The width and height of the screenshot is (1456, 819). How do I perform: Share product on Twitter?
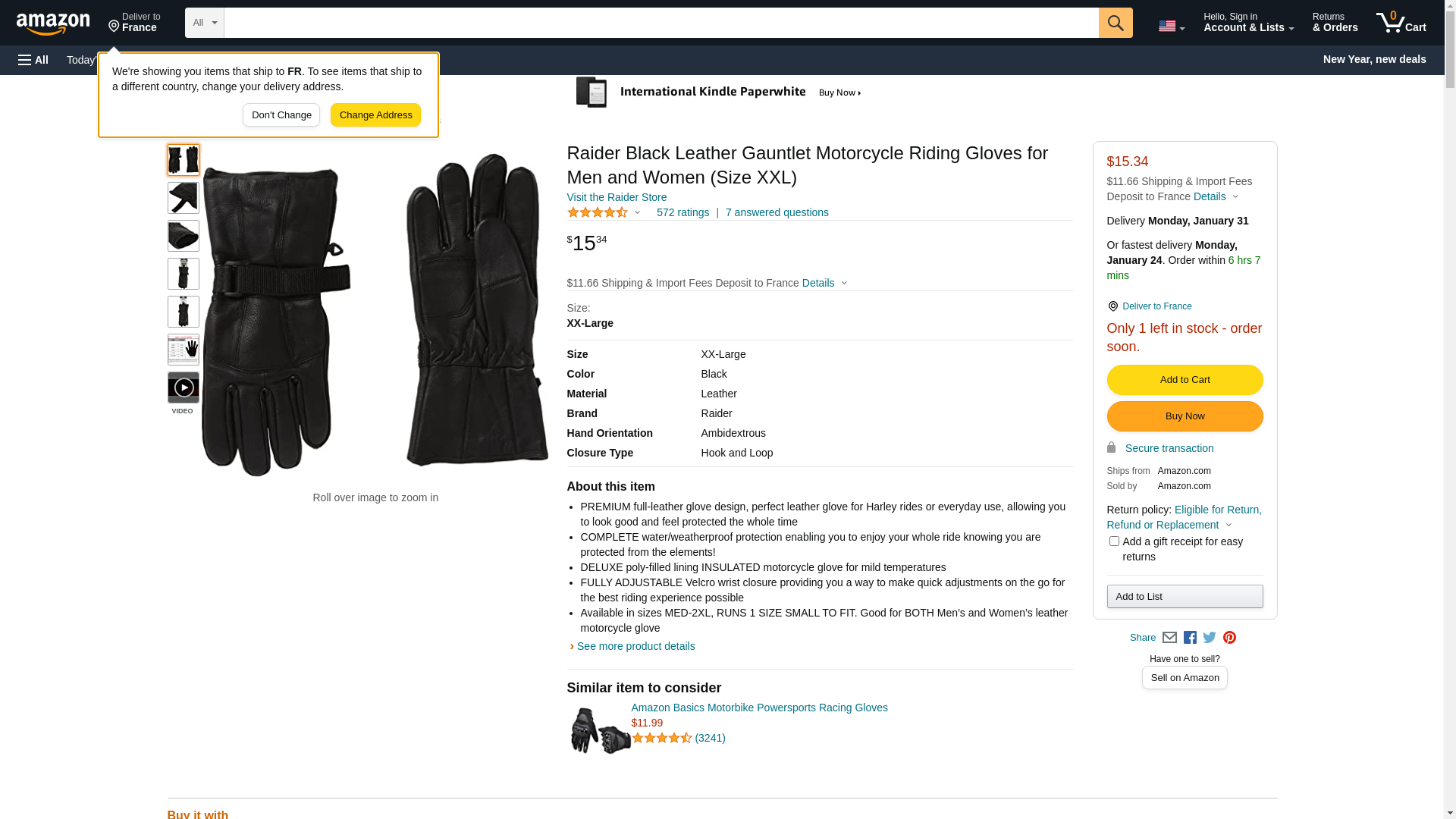tap(1210, 638)
